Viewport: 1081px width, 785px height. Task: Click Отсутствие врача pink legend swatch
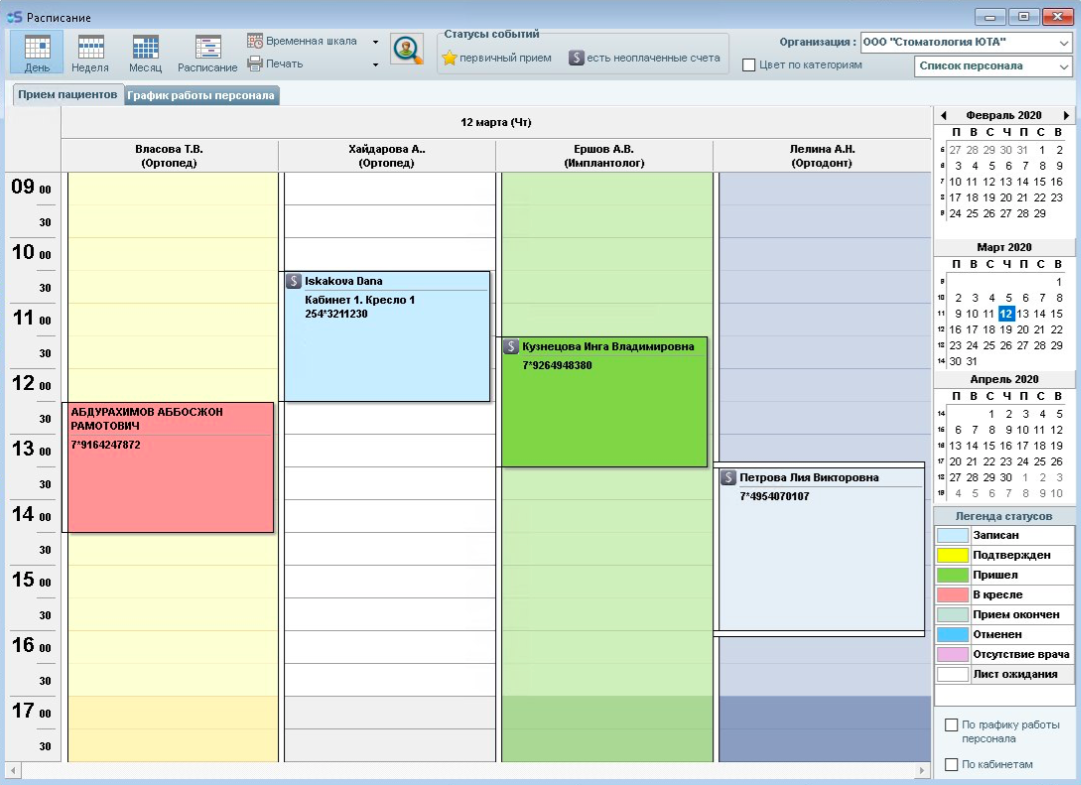(953, 655)
